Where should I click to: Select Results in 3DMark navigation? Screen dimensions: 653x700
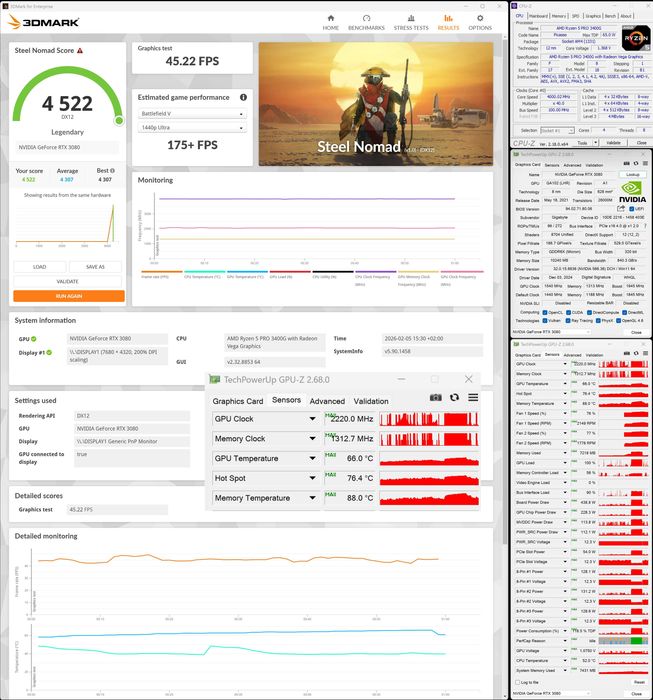click(448, 22)
